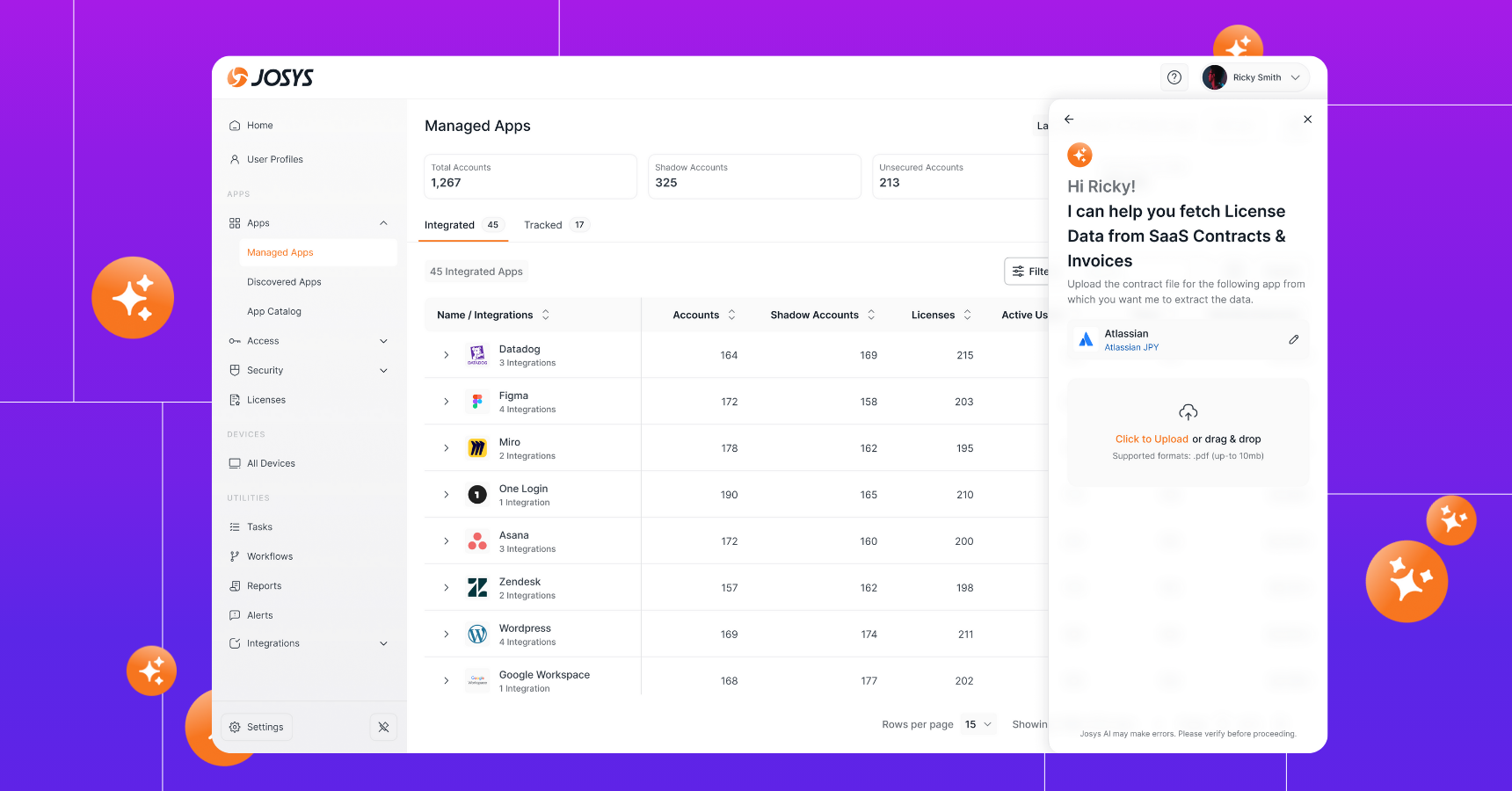The width and height of the screenshot is (1512, 791).
Task: Click the pin sidebar icon next to Settings
Action: pyautogui.click(x=383, y=727)
